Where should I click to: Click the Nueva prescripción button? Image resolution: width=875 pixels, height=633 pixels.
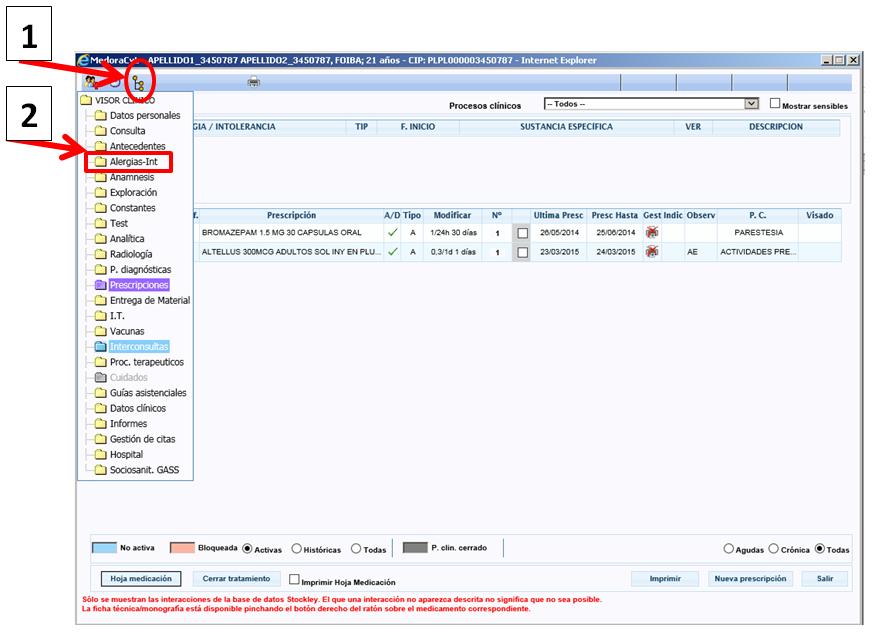point(750,579)
